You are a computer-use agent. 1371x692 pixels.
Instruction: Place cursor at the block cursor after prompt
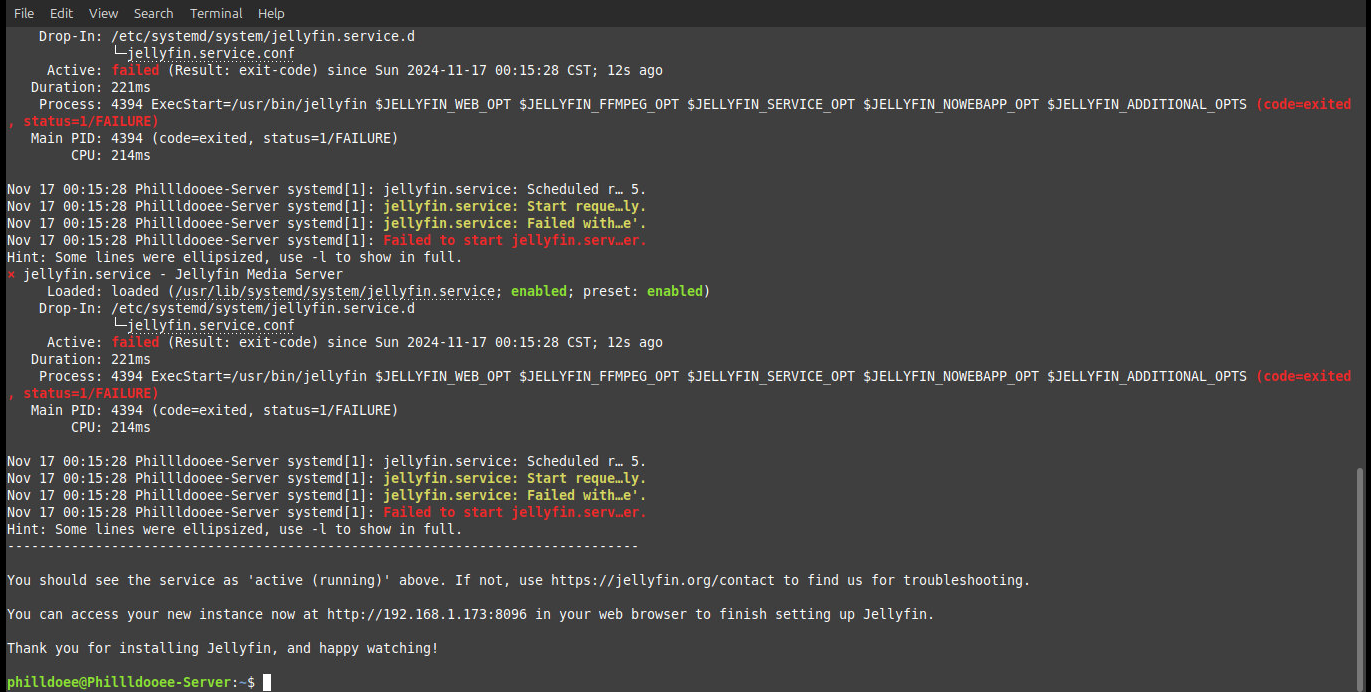[x=267, y=682]
